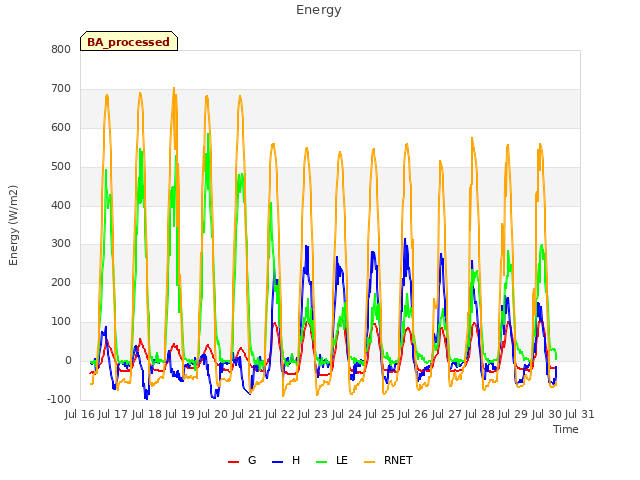The image size is (640, 480).
Task: Click the 200 y-axis tick value
Action: 61,283
